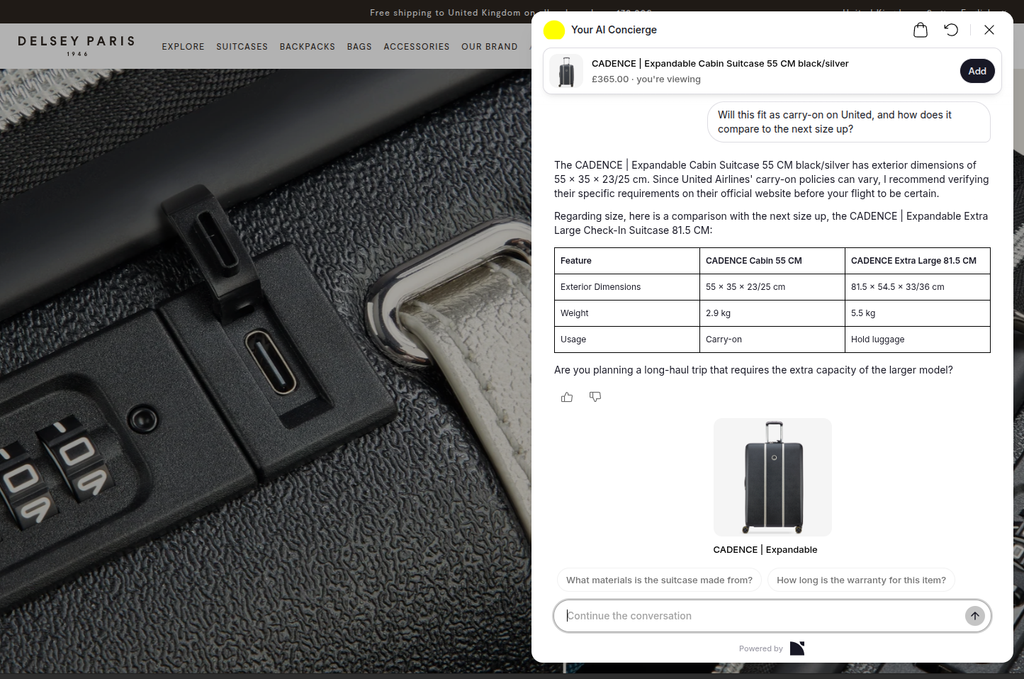Click the Hold luggage usage cell
Viewport: 1024px width, 679px height.
tap(918, 340)
